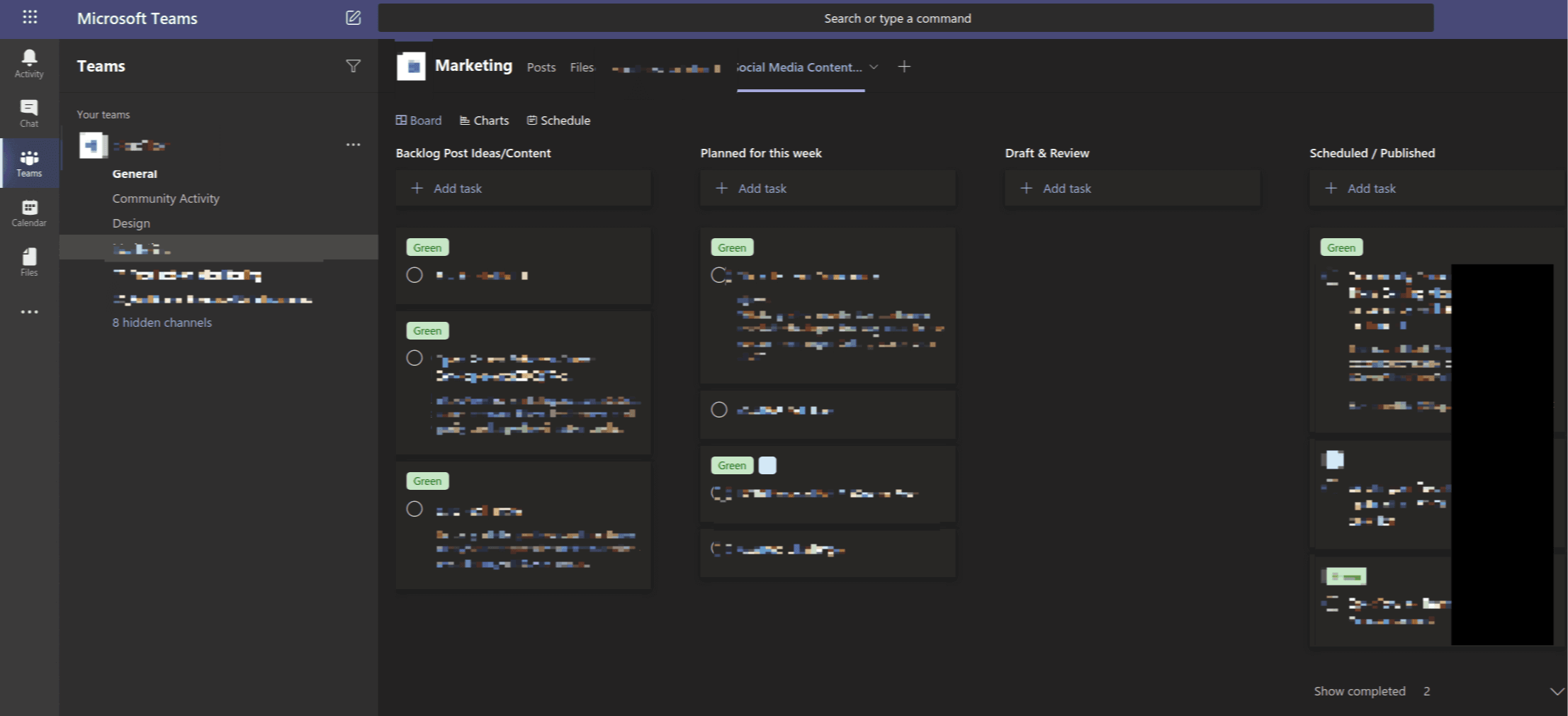Add task to Scheduled / Published

tap(1437, 189)
